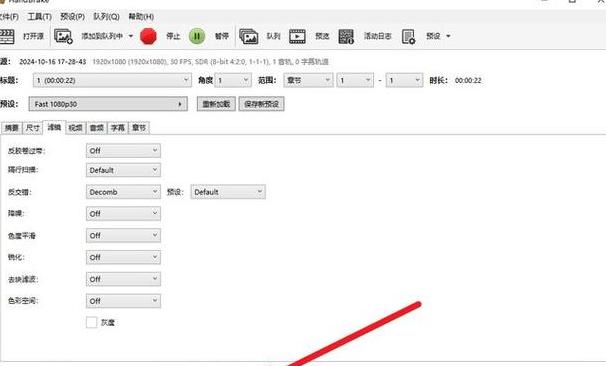Open the interlace detection Default dropdown
Screen dimensions: 606x366
[x=123, y=170]
